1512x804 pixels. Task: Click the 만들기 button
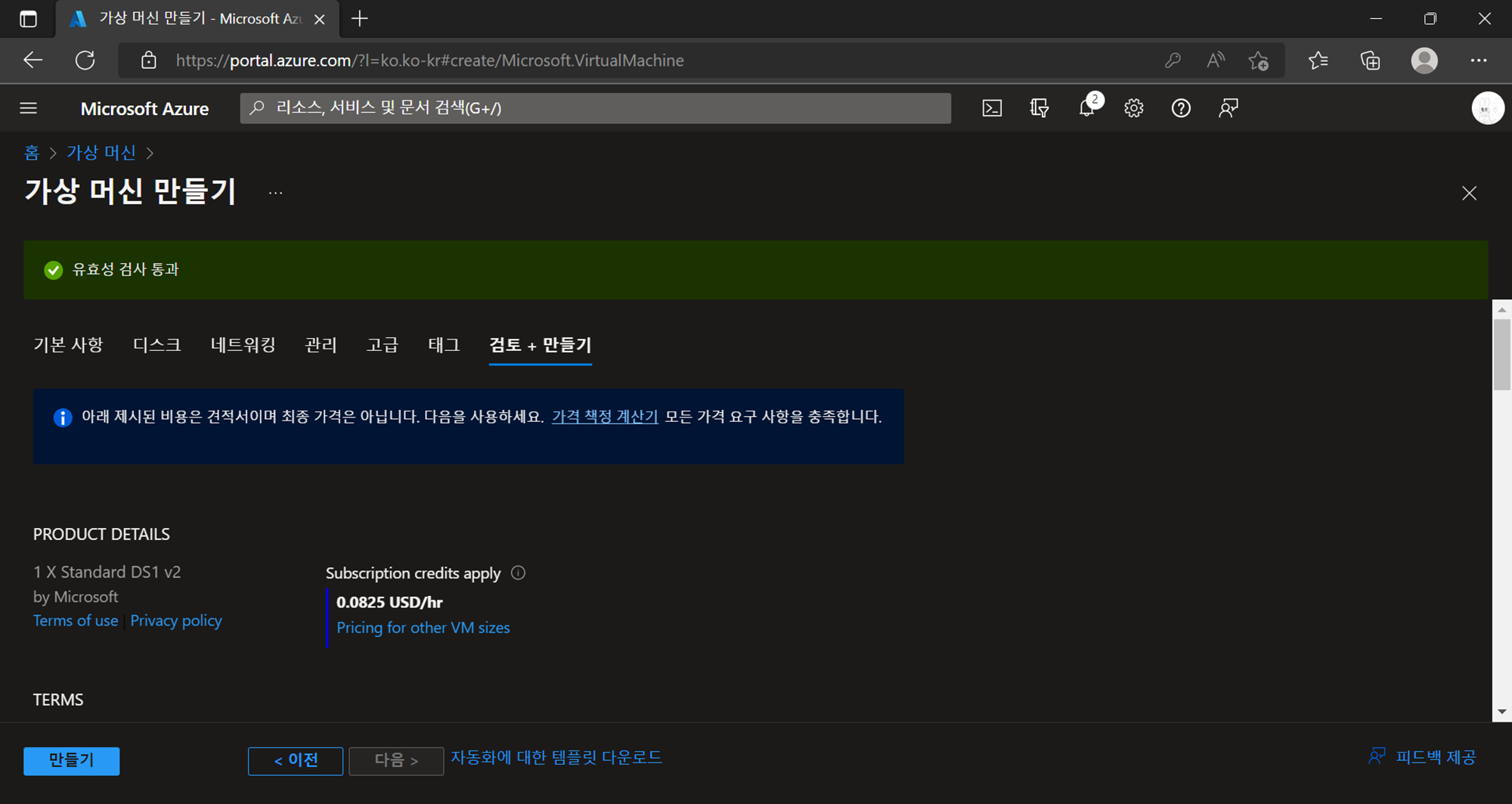[71, 761]
